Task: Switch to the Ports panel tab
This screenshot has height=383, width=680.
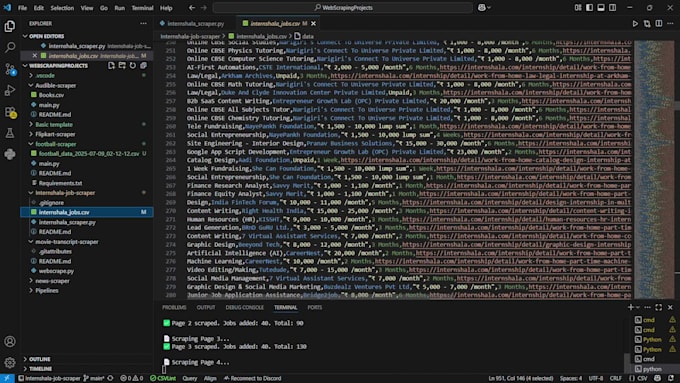Action: (315, 307)
